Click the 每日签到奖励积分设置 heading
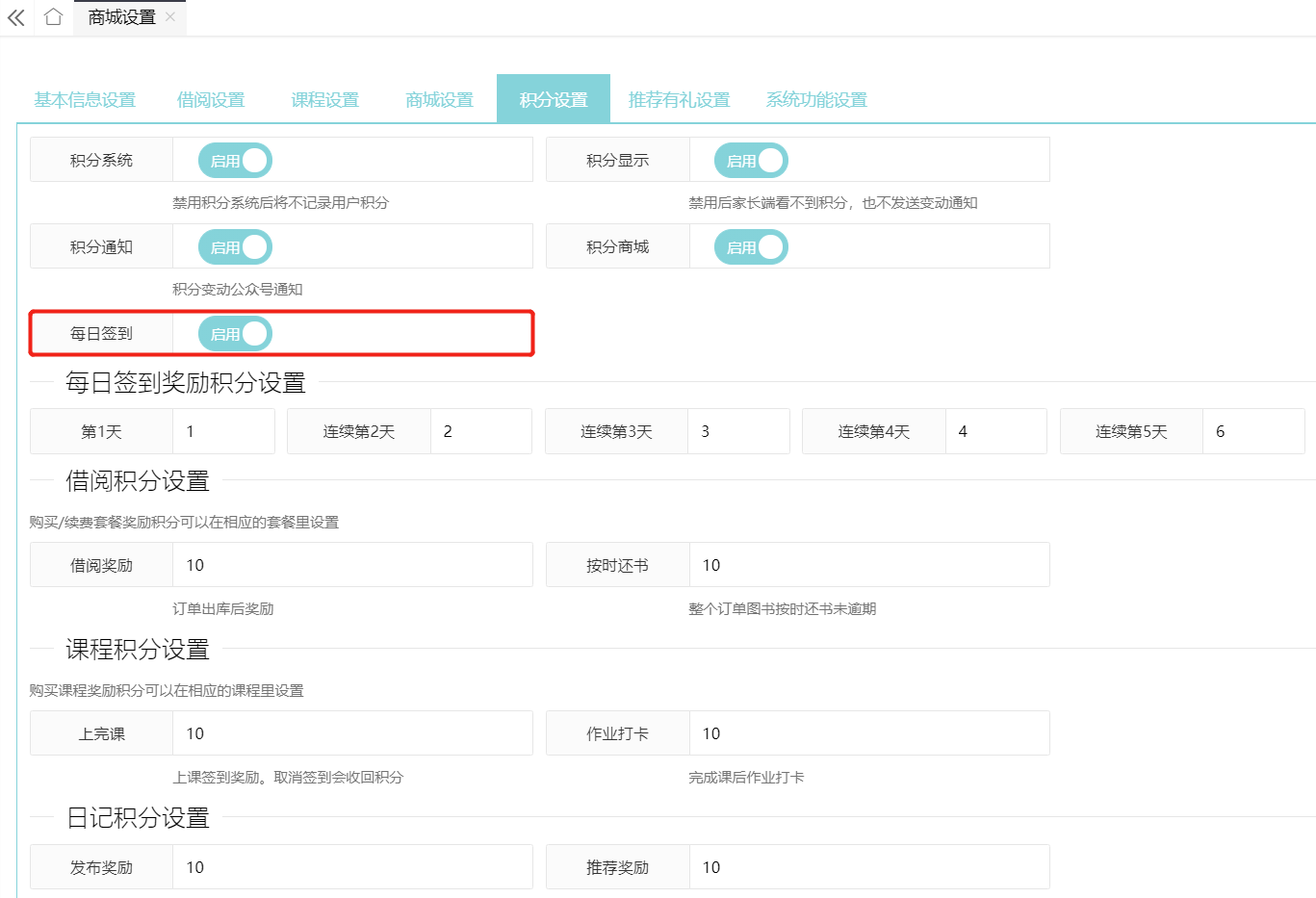Screen dimensions: 1316x898 tap(186, 383)
